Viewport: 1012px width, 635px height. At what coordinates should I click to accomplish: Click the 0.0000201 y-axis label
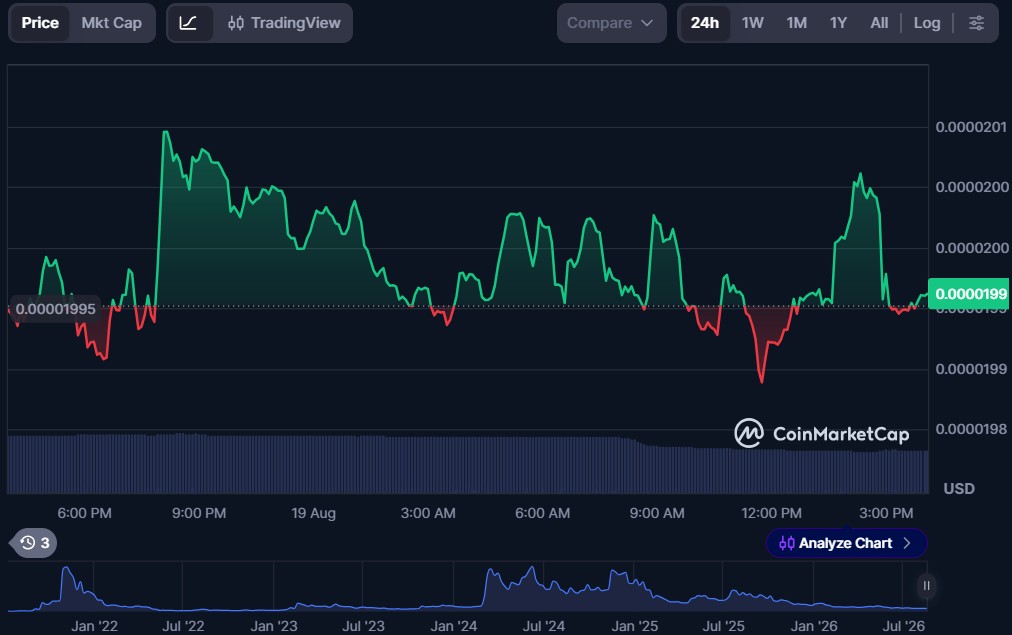[971, 127]
